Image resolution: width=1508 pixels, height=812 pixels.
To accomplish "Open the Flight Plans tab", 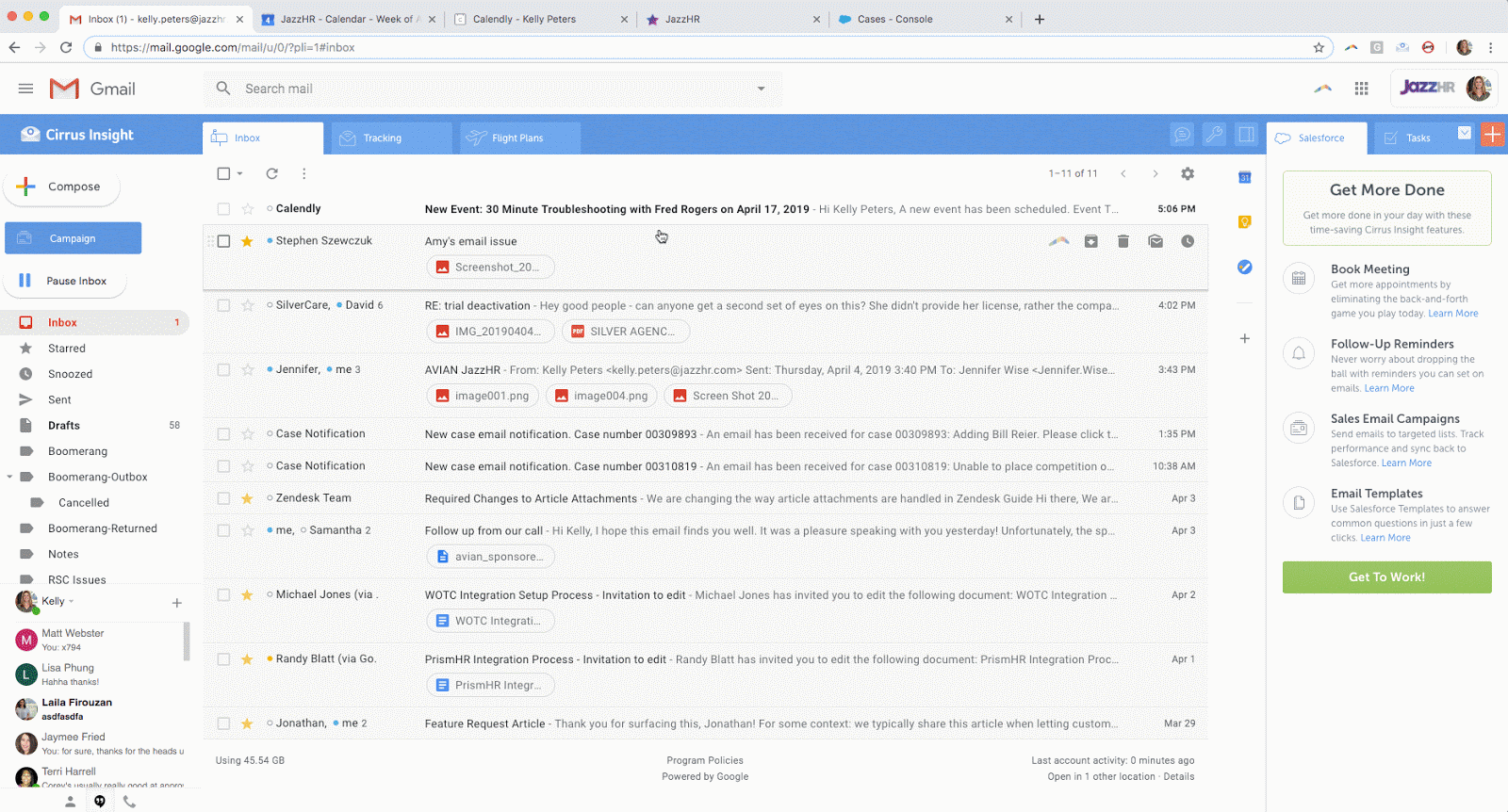I will 520,138.
